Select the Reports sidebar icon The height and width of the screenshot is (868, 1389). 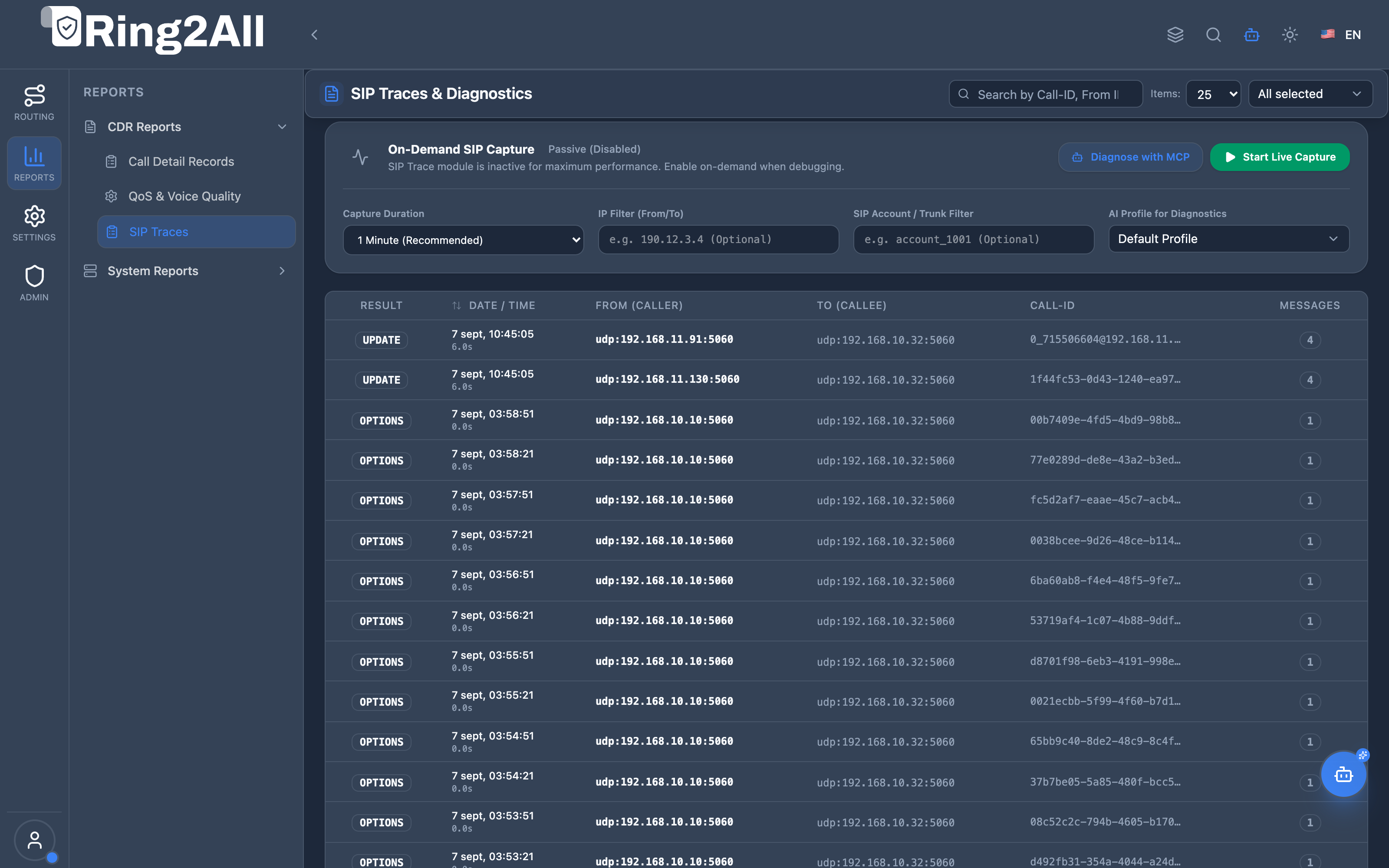pyautogui.click(x=34, y=163)
